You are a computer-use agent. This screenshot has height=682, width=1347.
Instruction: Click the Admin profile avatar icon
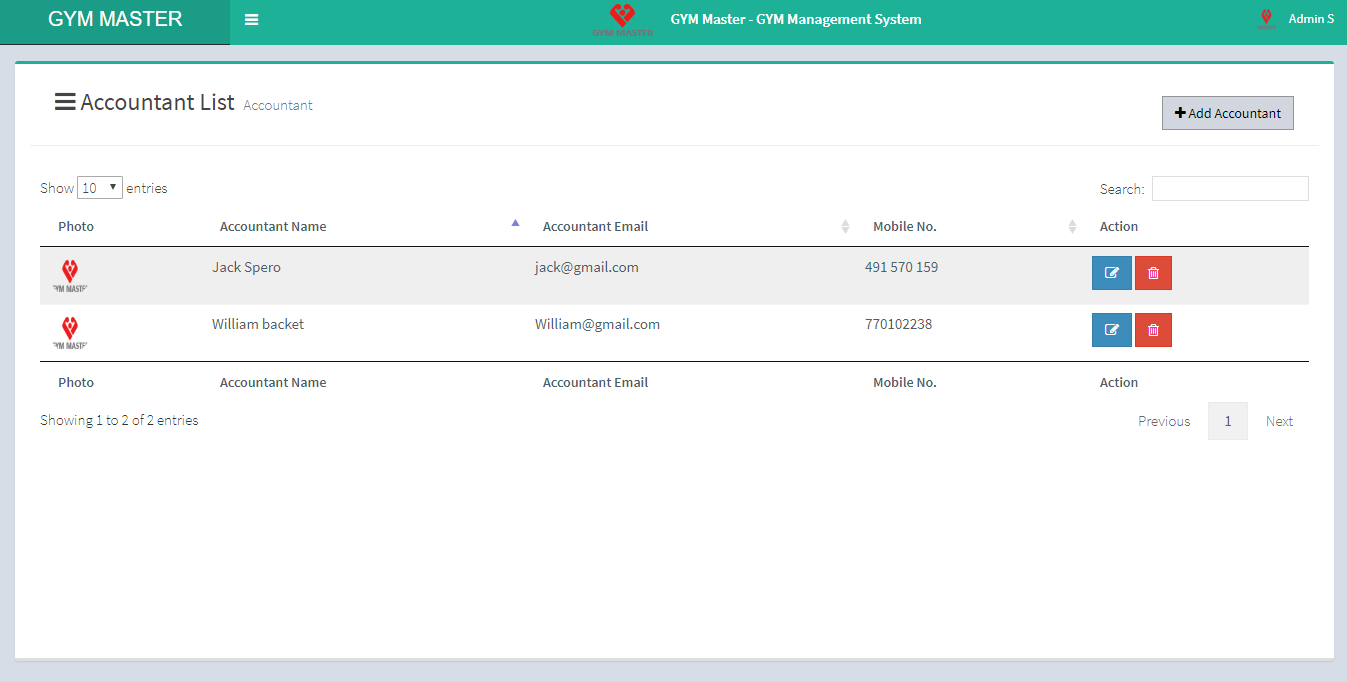(1266, 19)
